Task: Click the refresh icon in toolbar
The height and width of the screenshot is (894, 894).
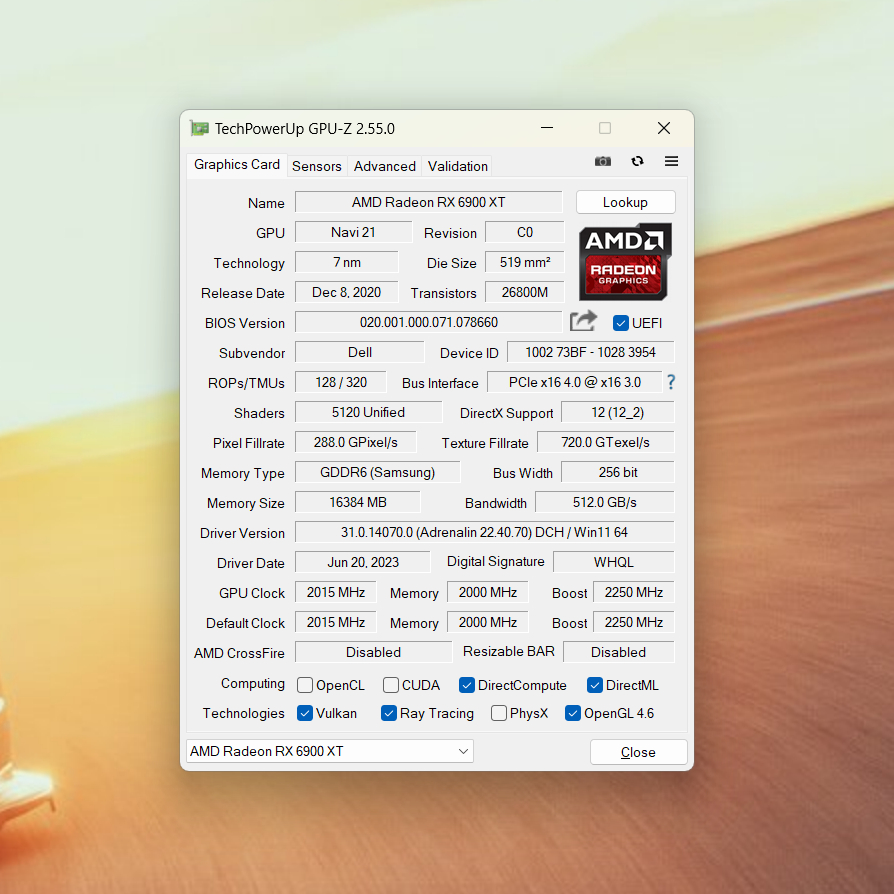Action: click(637, 161)
